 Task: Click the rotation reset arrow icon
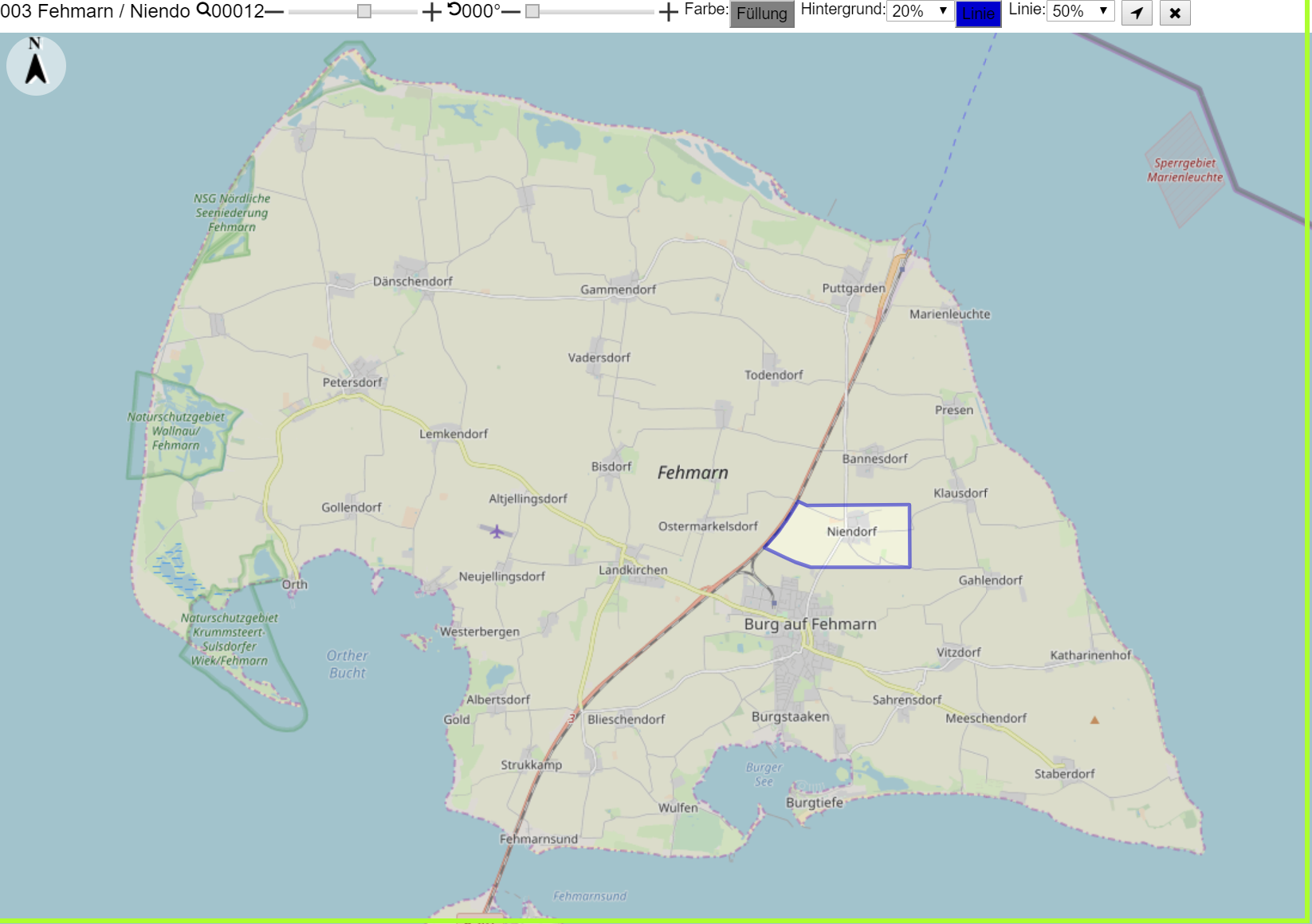coord(454,9)
